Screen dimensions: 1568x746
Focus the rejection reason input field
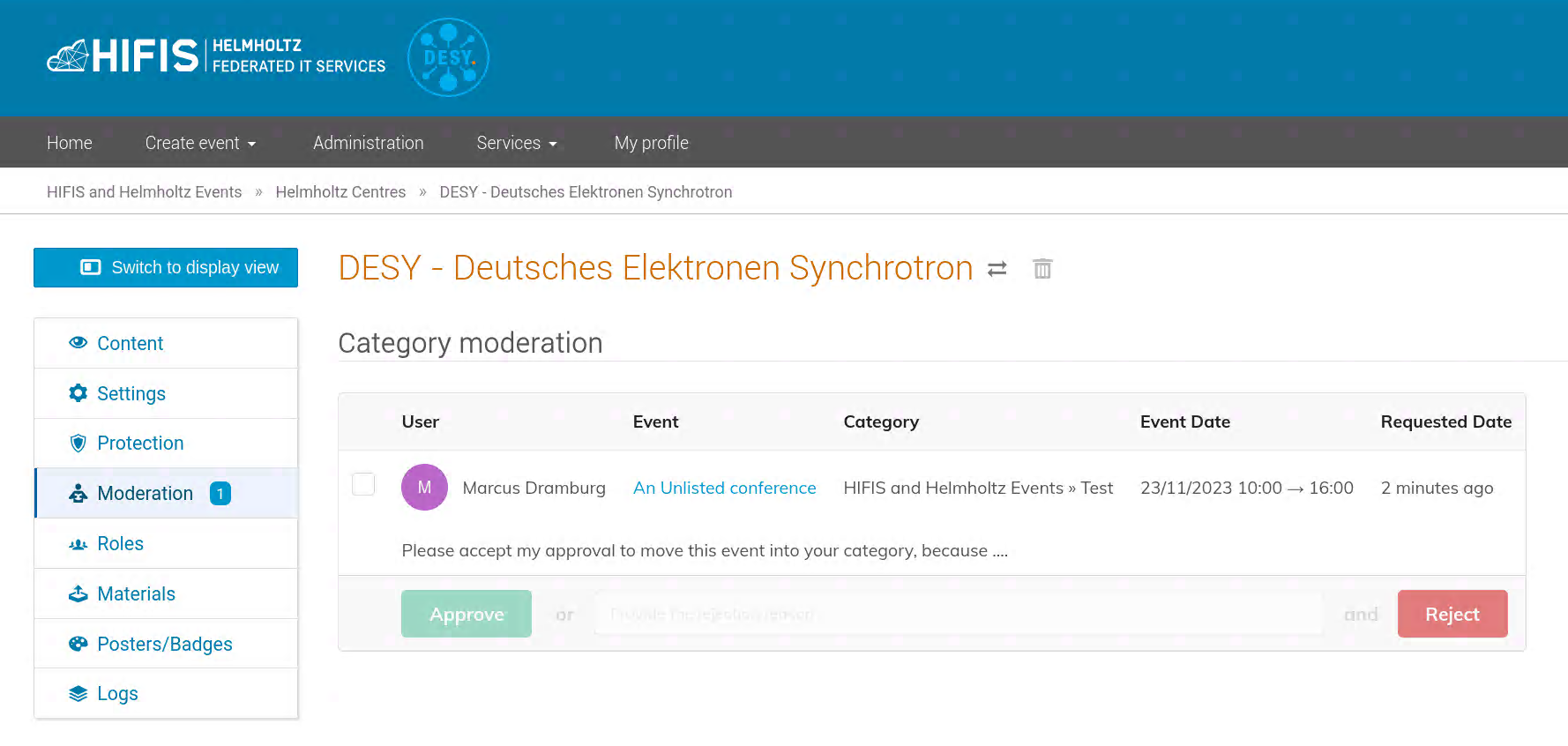959,614
